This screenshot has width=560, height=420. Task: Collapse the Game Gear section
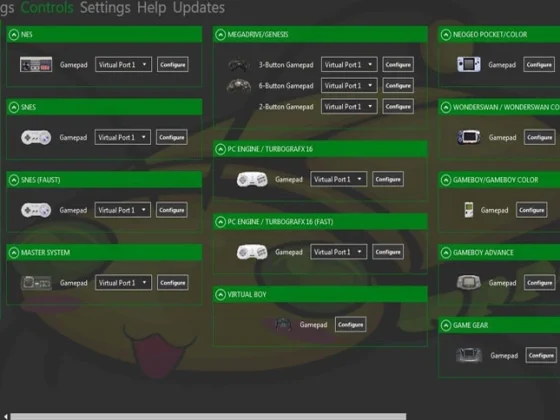click(446, 325)
